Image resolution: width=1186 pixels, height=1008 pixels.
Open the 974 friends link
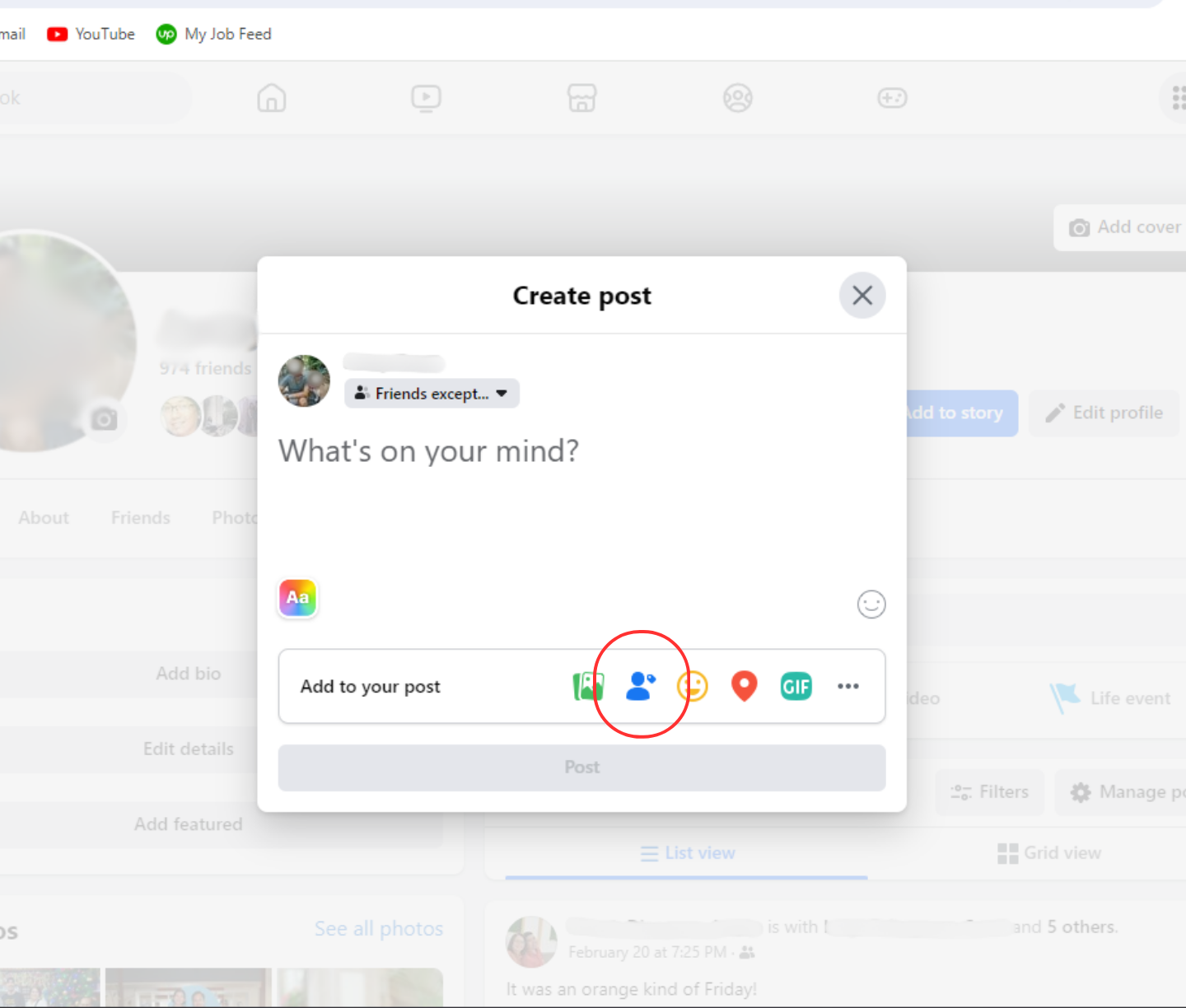tap(206, 368)
